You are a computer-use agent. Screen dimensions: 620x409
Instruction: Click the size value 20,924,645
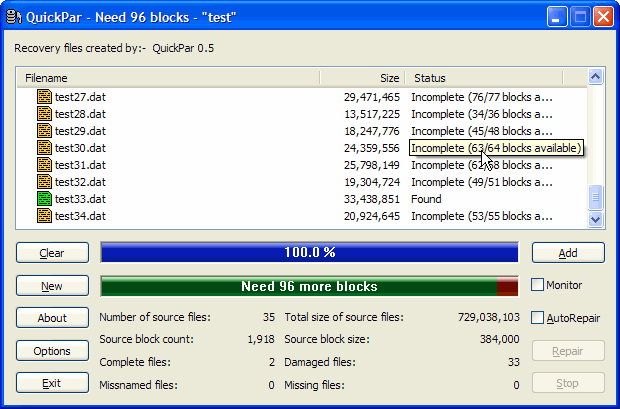372,216
